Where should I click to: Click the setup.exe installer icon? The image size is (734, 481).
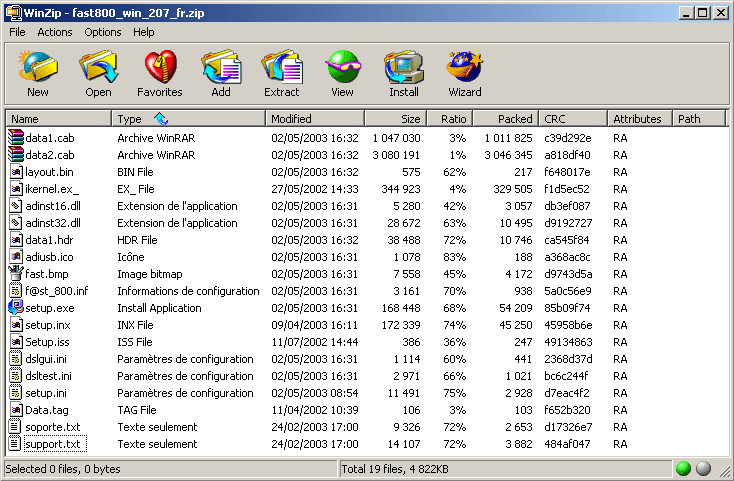pos(15,307)
